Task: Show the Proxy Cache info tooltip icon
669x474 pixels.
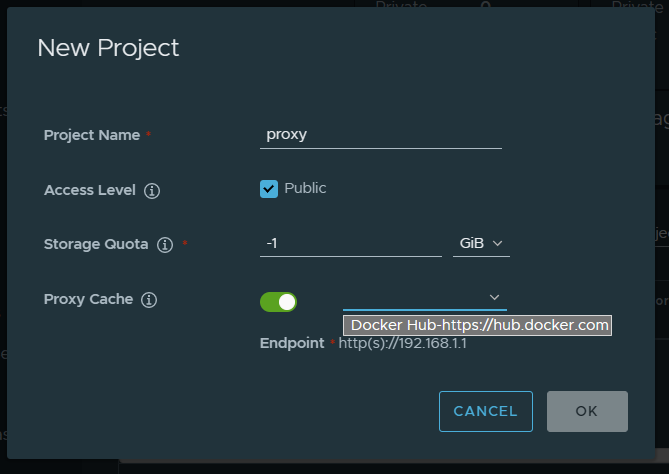Action: 150,299
